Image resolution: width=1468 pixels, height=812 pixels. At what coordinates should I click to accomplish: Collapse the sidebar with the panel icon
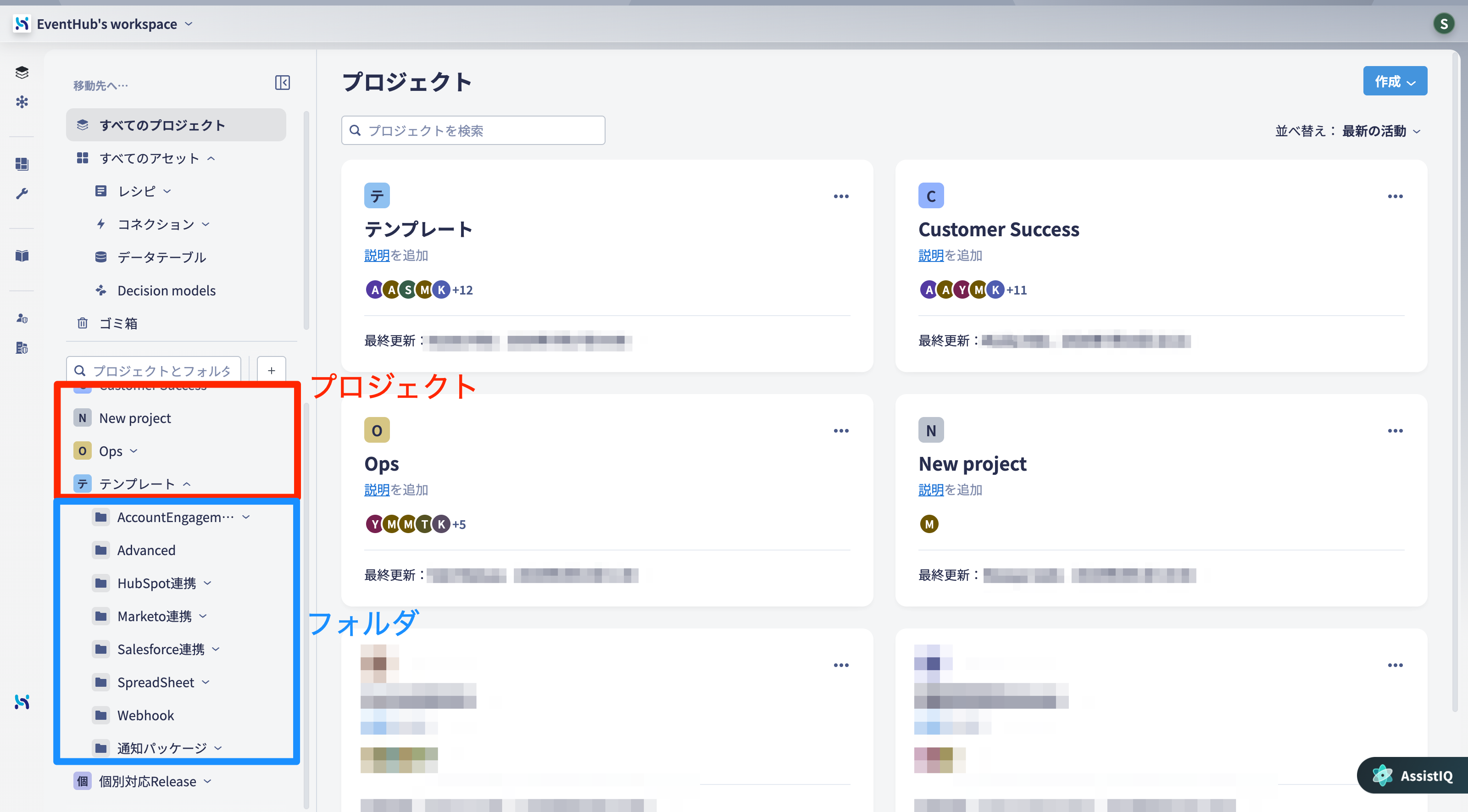[x=283, y=83]
